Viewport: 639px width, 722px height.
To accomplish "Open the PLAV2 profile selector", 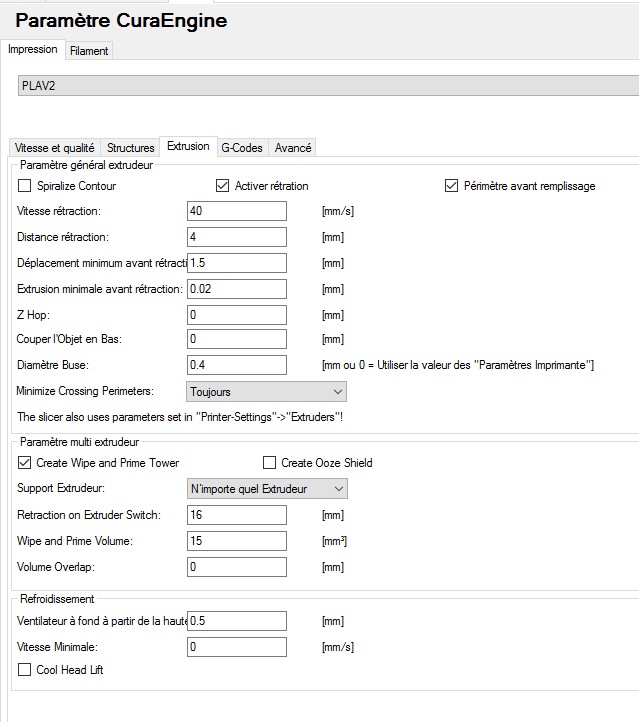I will [328, 86].
